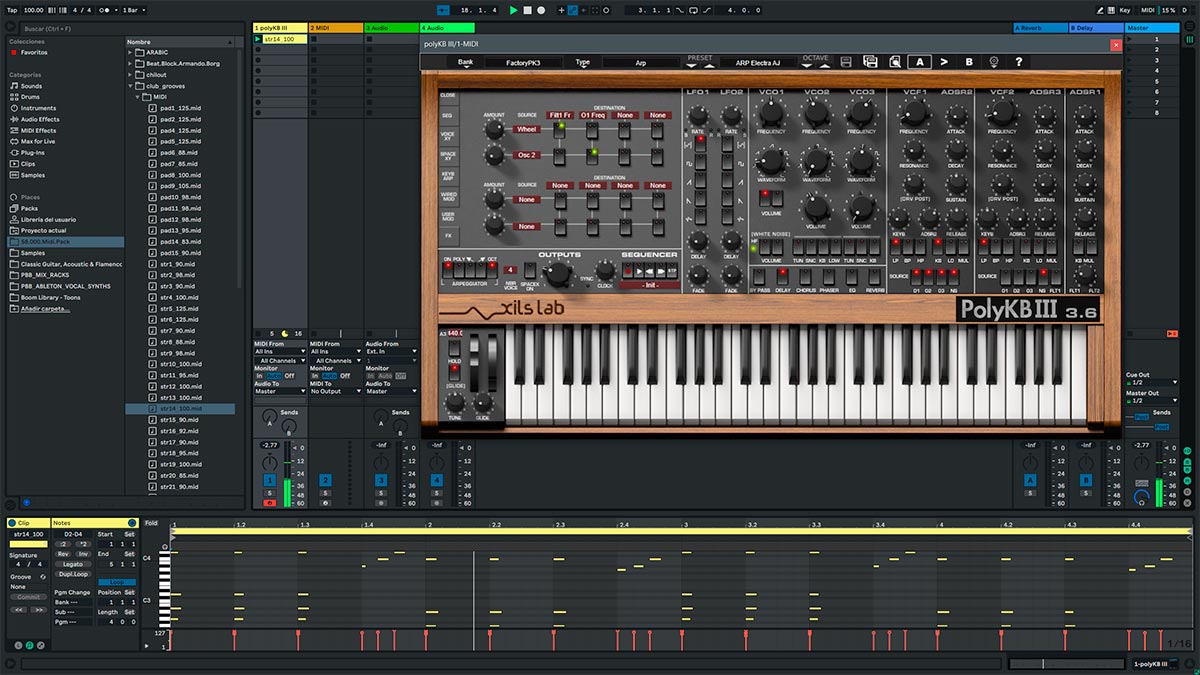The image size is (1200, 675).
Task: Start playback with the green play button
Action: (514, 10)
